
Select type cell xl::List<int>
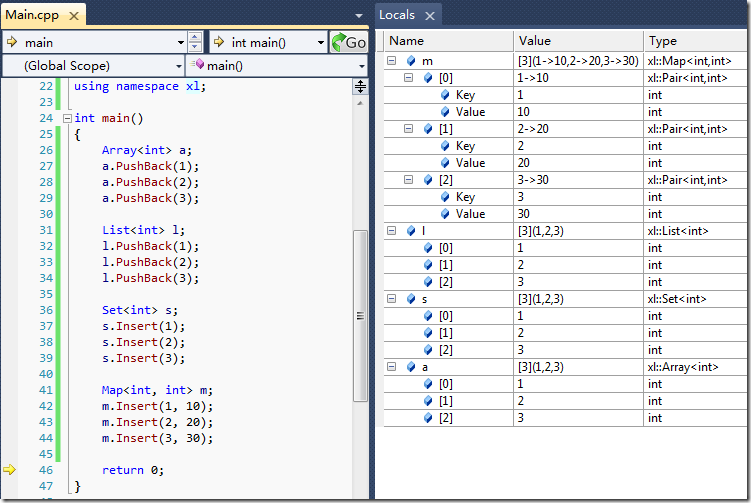point(695,231)
